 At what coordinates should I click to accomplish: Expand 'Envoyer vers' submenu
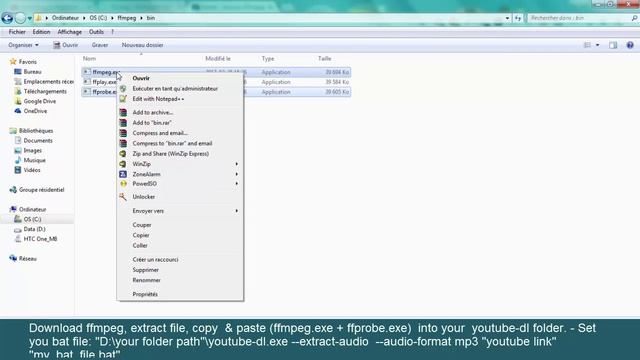click(x=180, y=211)
